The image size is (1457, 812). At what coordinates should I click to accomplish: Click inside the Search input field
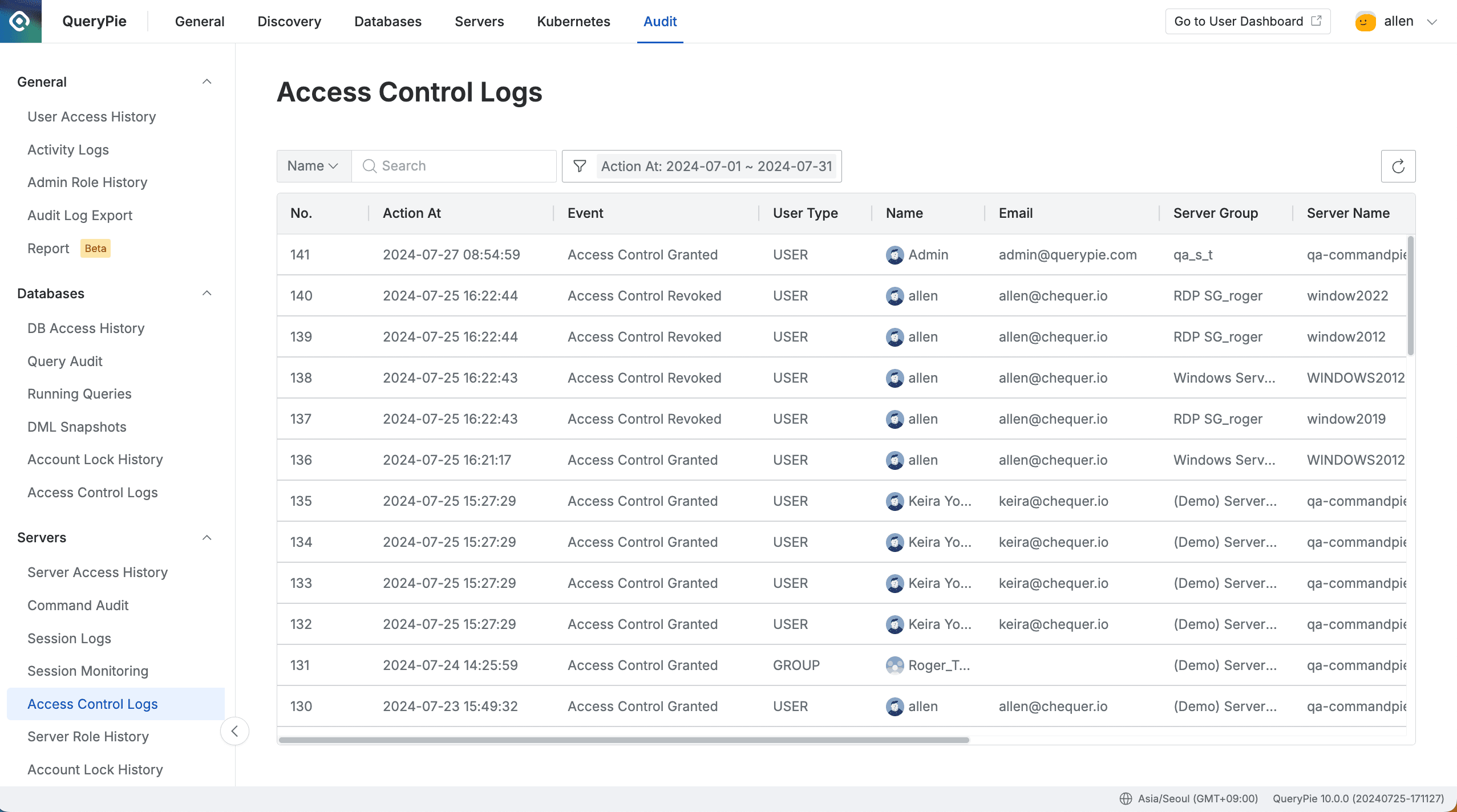click(456, 166)
